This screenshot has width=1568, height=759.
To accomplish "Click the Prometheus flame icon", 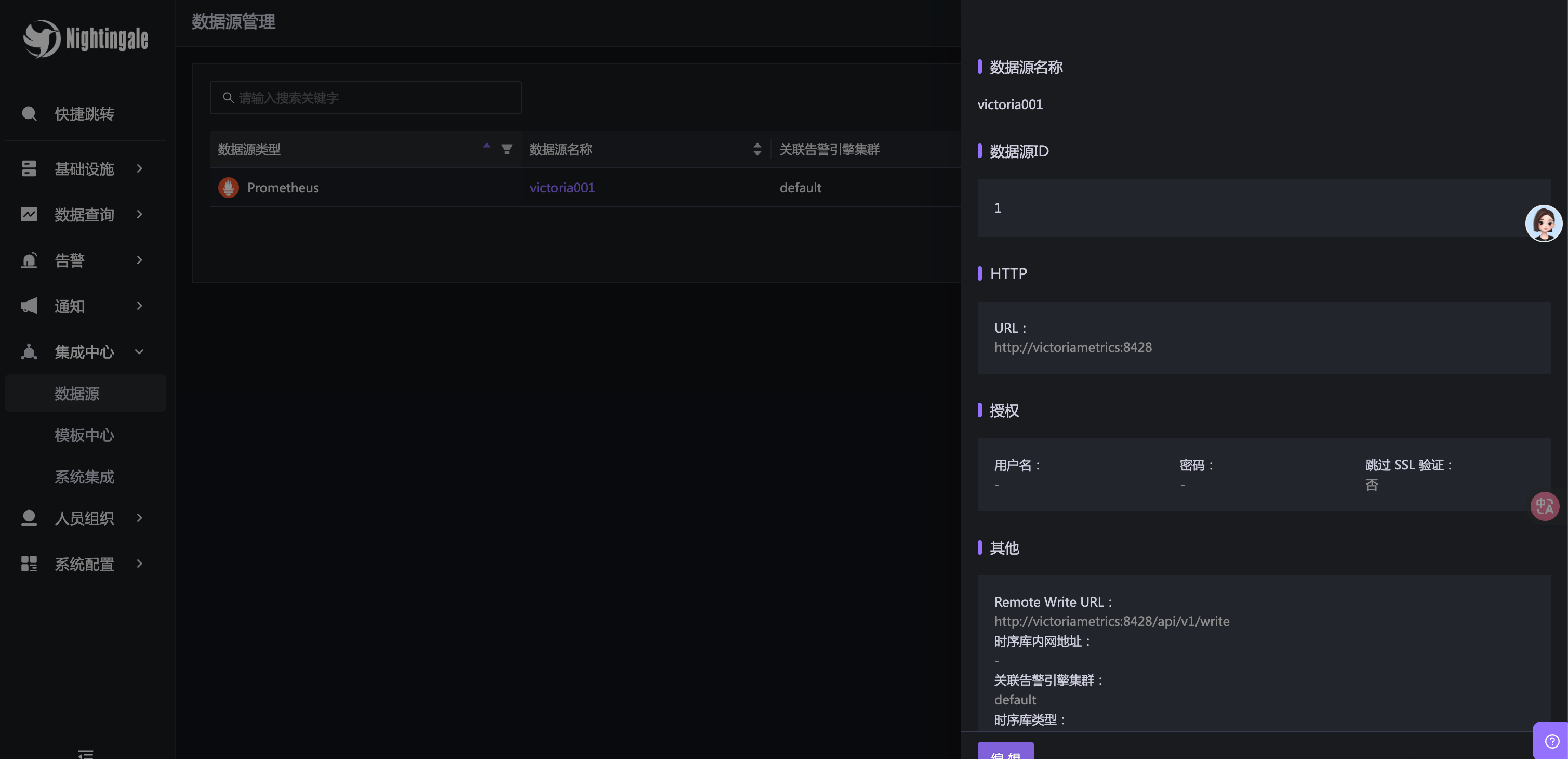I will click(228, 188).
